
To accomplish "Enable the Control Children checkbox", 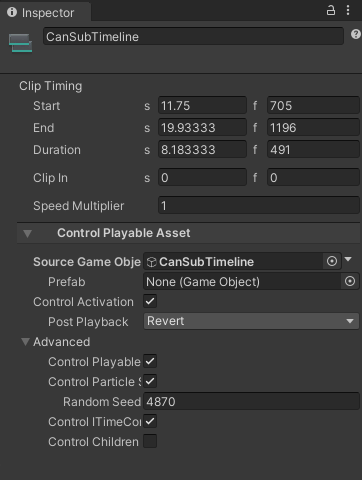I will click(150, 441).
